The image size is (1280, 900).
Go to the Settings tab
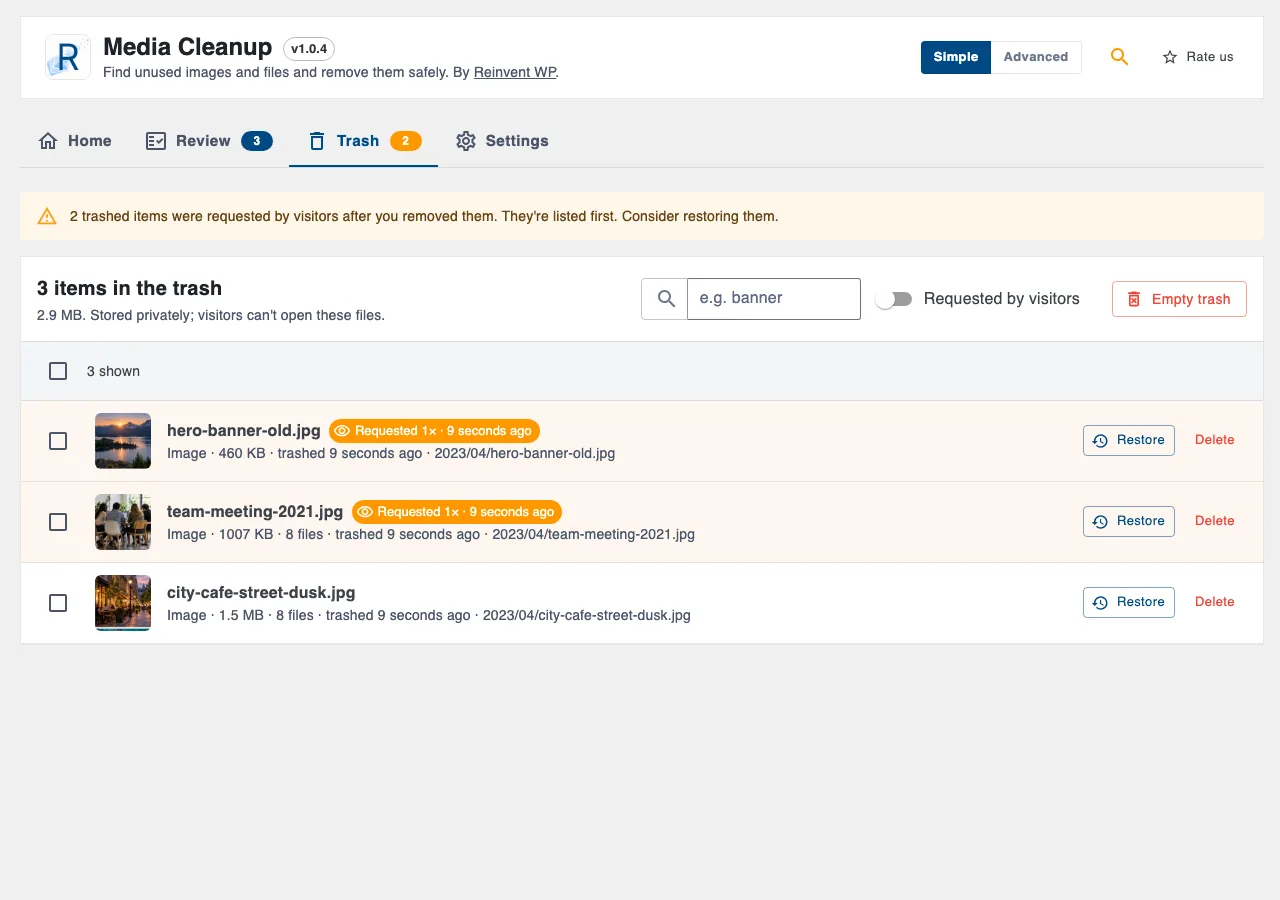(x=502, y=141)
